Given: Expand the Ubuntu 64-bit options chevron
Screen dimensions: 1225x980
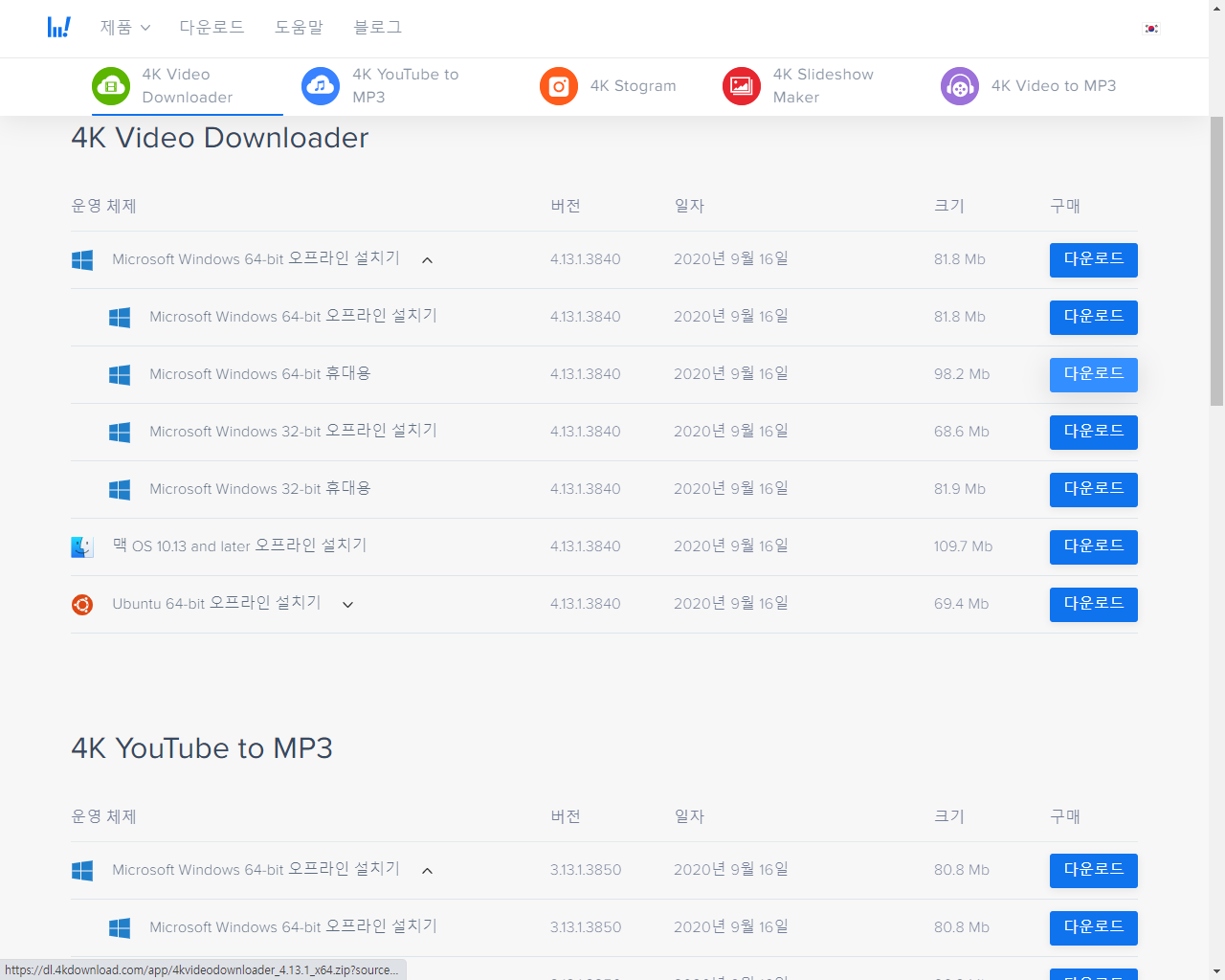Looking at the screenshot, I should tap(347, 605).
